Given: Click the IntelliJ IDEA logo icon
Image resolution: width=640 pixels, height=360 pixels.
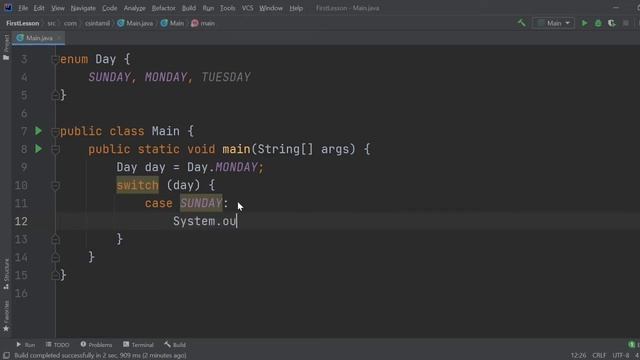Looking at the screenshot, I should tap(8, 8).
